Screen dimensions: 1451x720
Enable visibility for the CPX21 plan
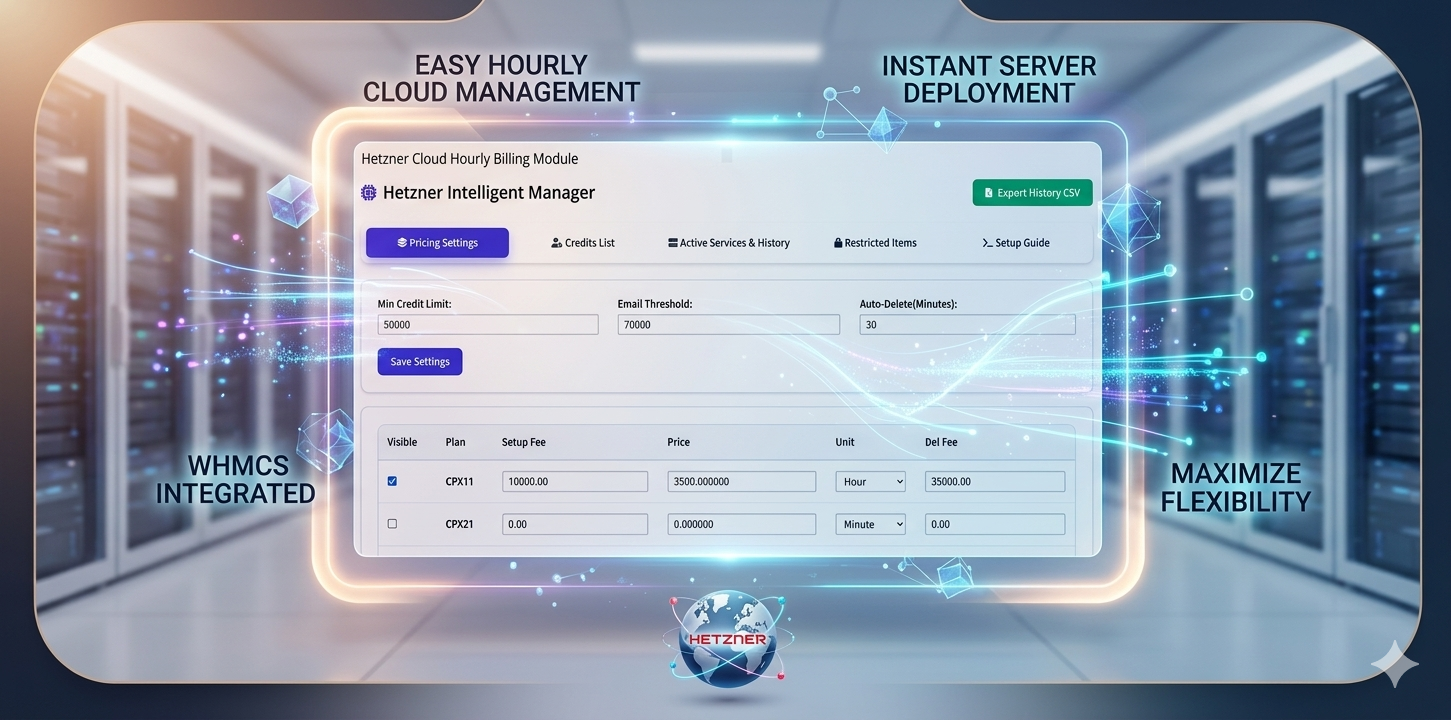click(392, 524)
